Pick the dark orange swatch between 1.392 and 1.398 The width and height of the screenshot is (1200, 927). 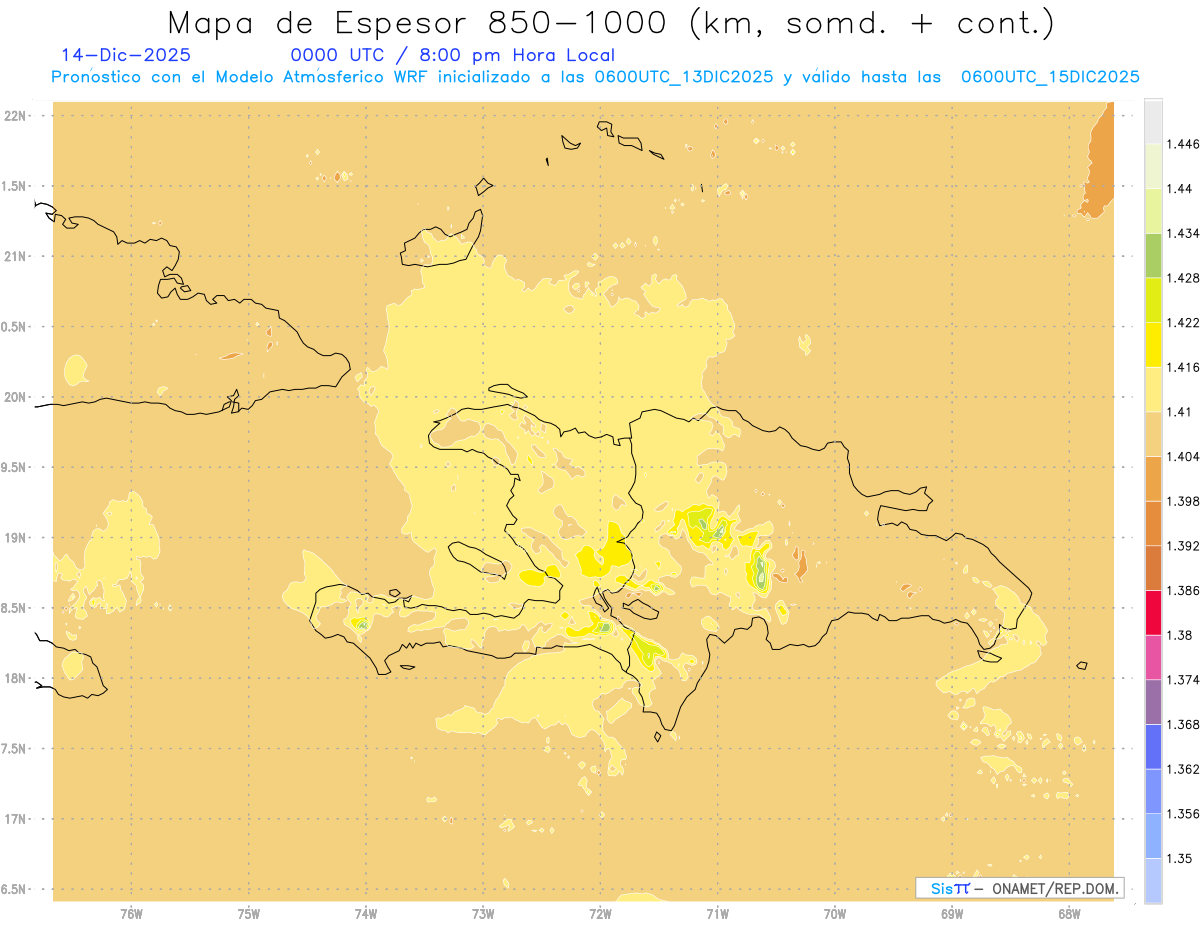pos(1153,523)
